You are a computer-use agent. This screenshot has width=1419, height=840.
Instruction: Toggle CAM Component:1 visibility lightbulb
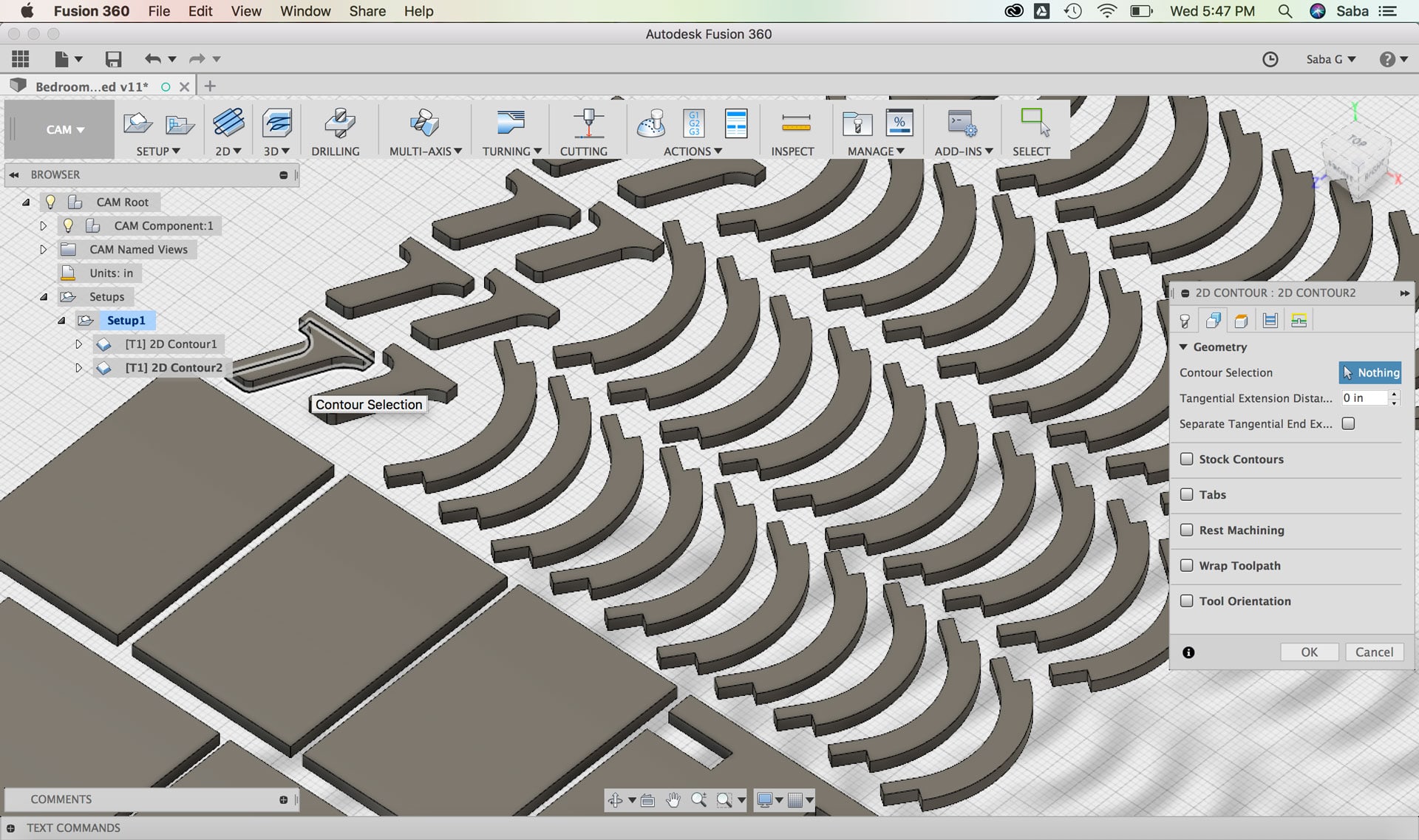tap(68, 225)
